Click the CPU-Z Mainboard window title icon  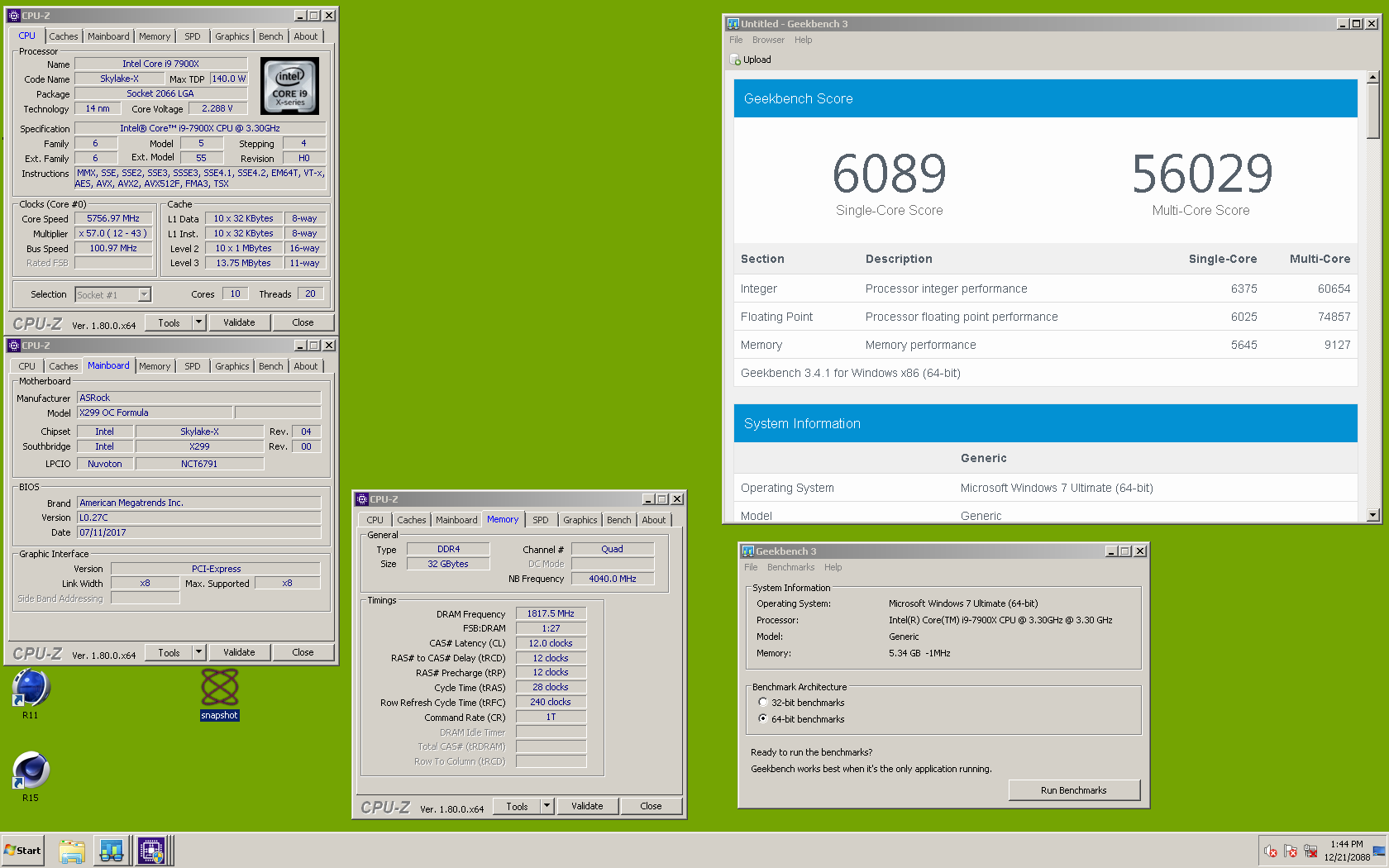tap(14, 346)
